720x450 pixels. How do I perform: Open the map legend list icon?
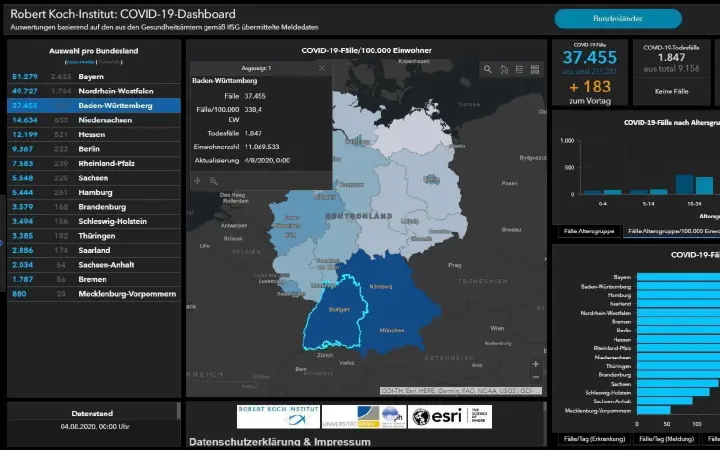pyautogui.click(x=519, y=70)
